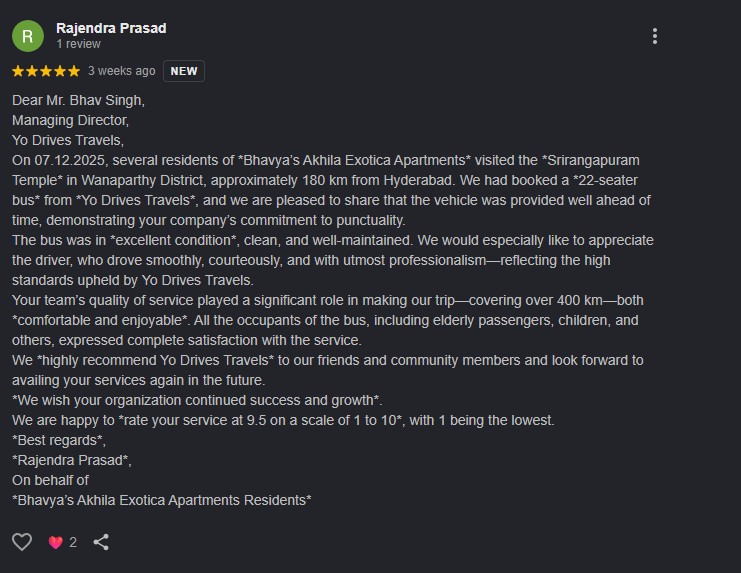The image size is (741, 573).
Task: Open Rajendra Prasad's profile name at top
Action: (111, 28)
